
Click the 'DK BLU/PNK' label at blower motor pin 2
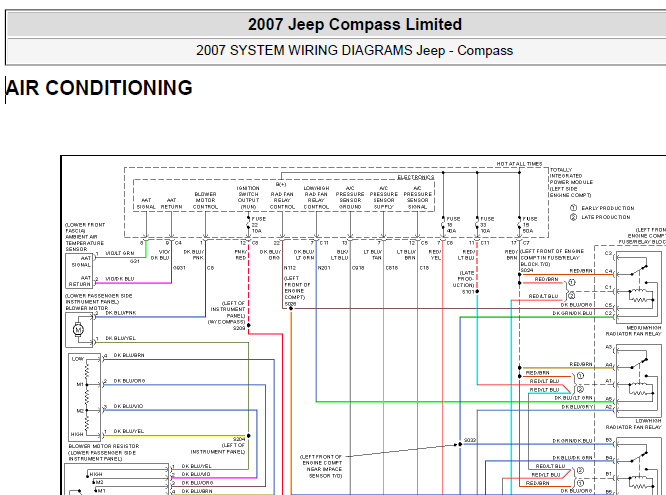(x=121, y=313)
